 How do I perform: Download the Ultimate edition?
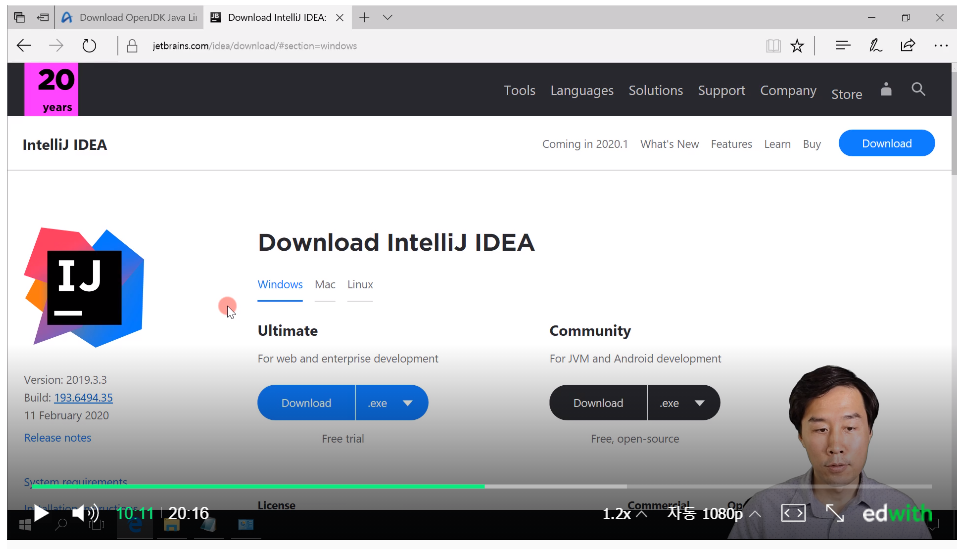pyautogui.click(x=306, y=403)
